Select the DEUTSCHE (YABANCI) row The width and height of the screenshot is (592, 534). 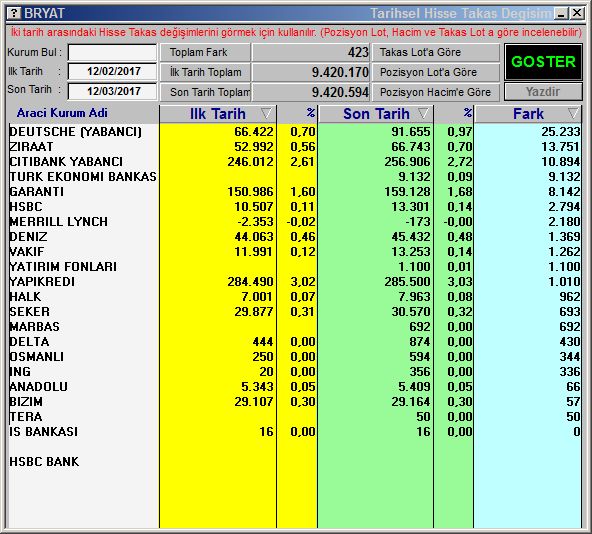[x=295, y=131]
